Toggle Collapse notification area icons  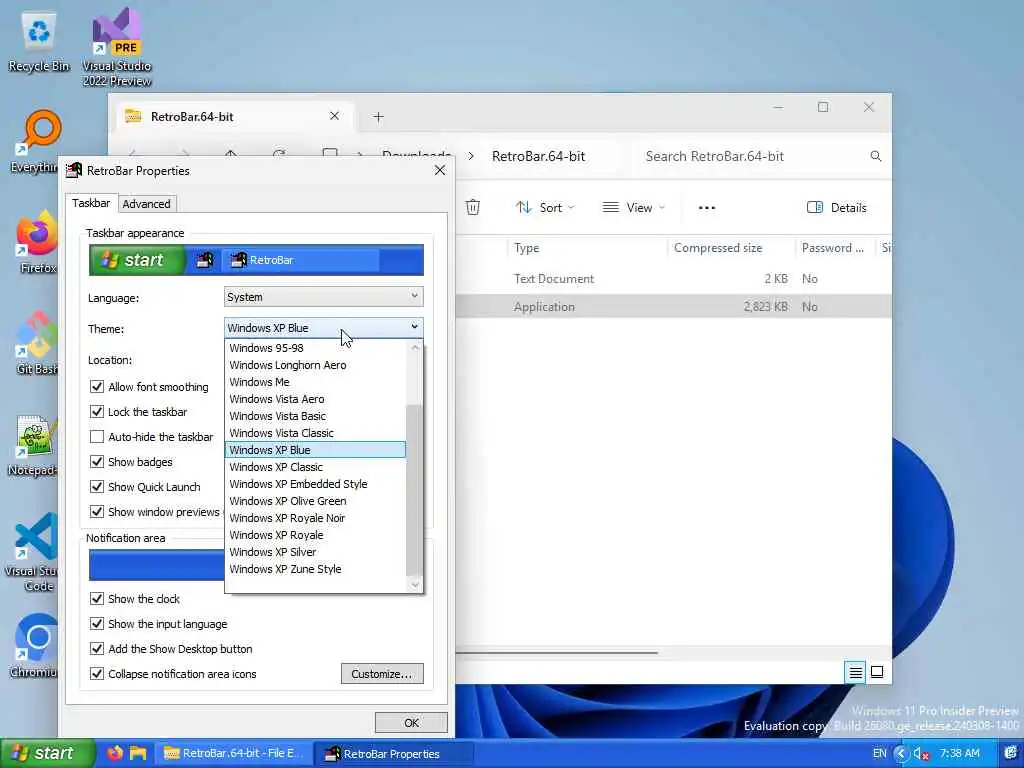click(x=97, y=673)
